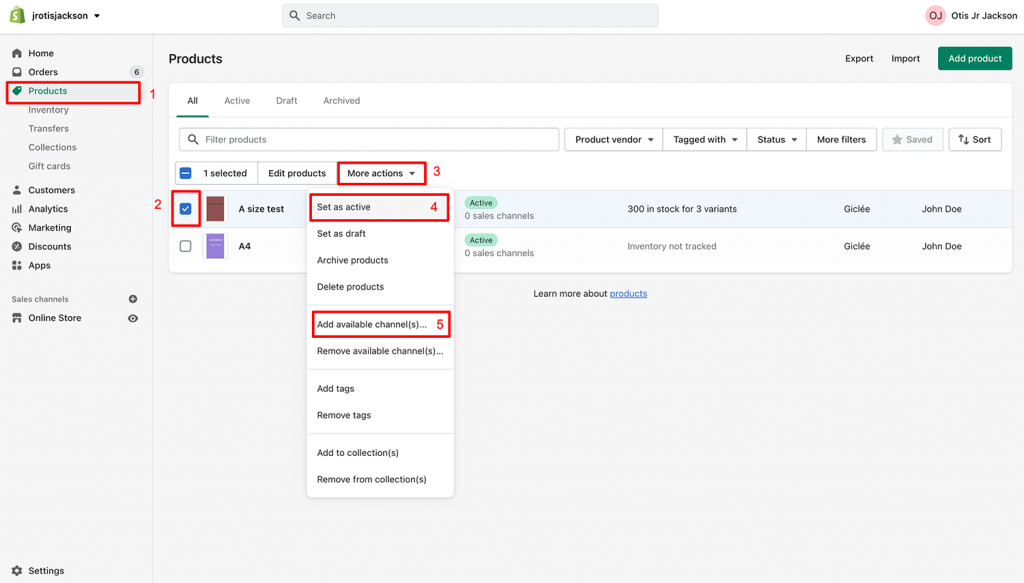
Task: Open the Home icon in sidebar
Action: (x=17, y=53)
